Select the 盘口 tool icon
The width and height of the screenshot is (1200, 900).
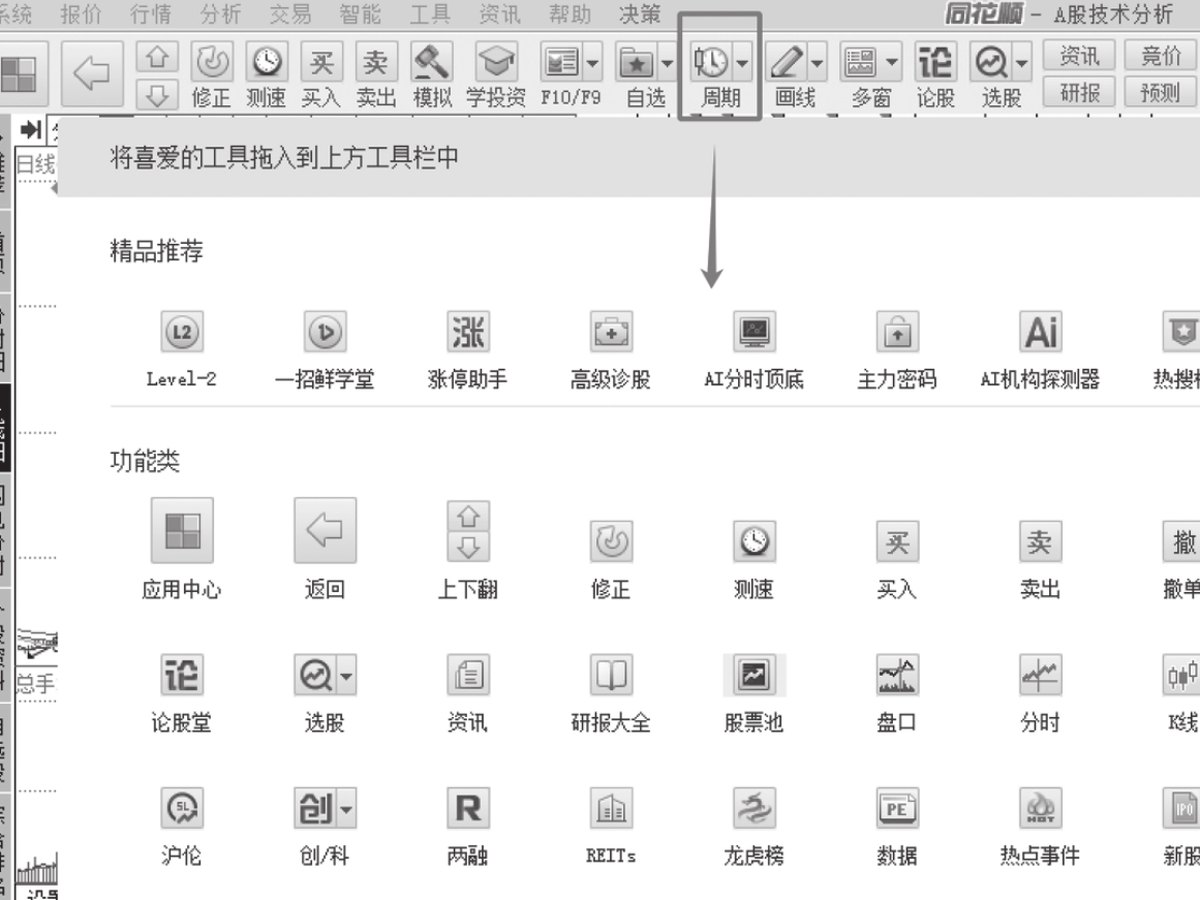[x=897, y=675]
